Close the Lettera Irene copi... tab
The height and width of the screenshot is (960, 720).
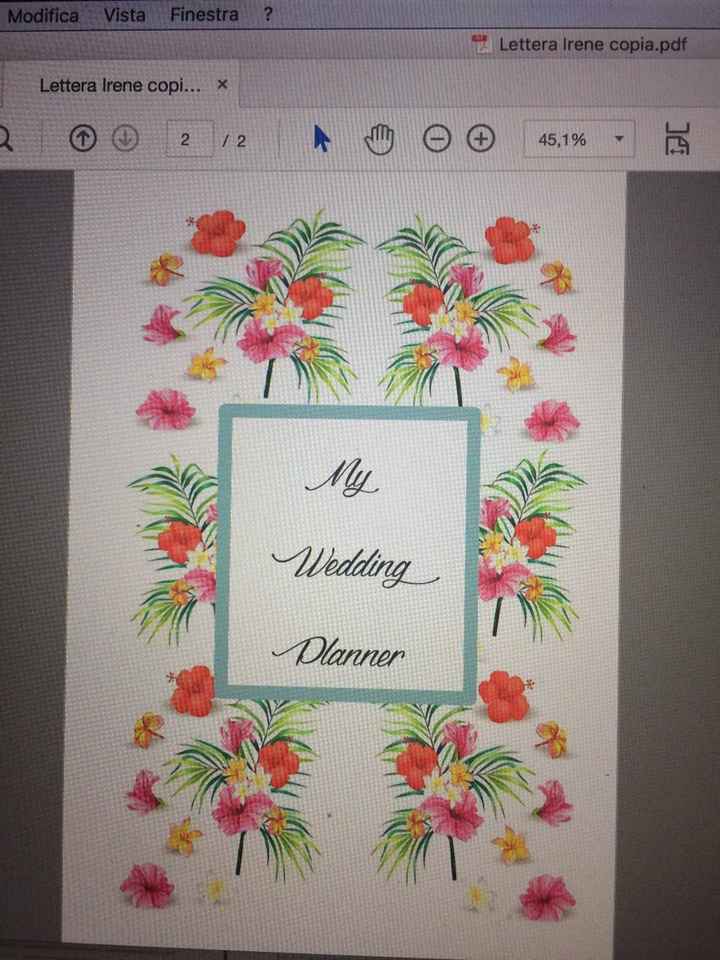[222, 85]
